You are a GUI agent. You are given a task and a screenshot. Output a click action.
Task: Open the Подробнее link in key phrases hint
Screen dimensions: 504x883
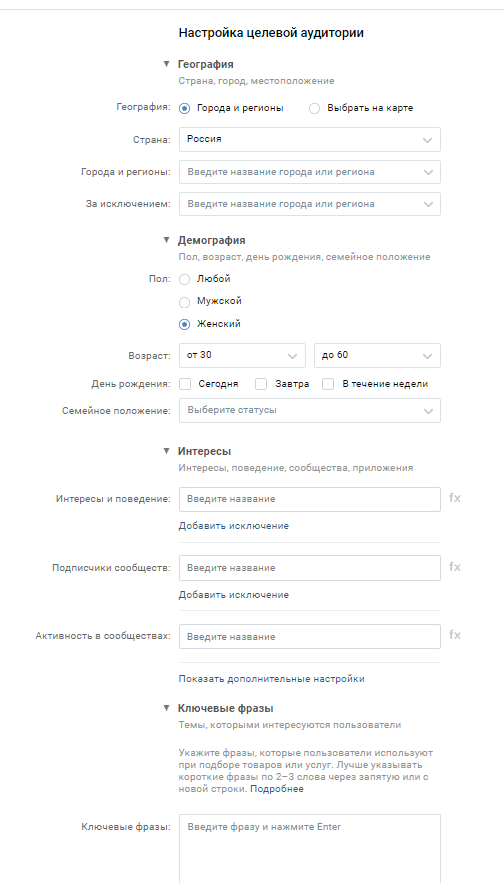276,789
